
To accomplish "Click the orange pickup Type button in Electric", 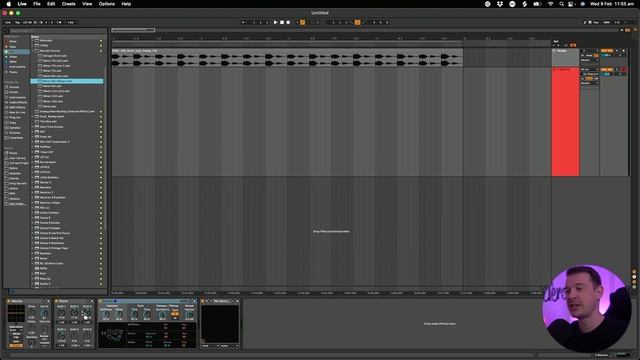I will pos(175,315).
